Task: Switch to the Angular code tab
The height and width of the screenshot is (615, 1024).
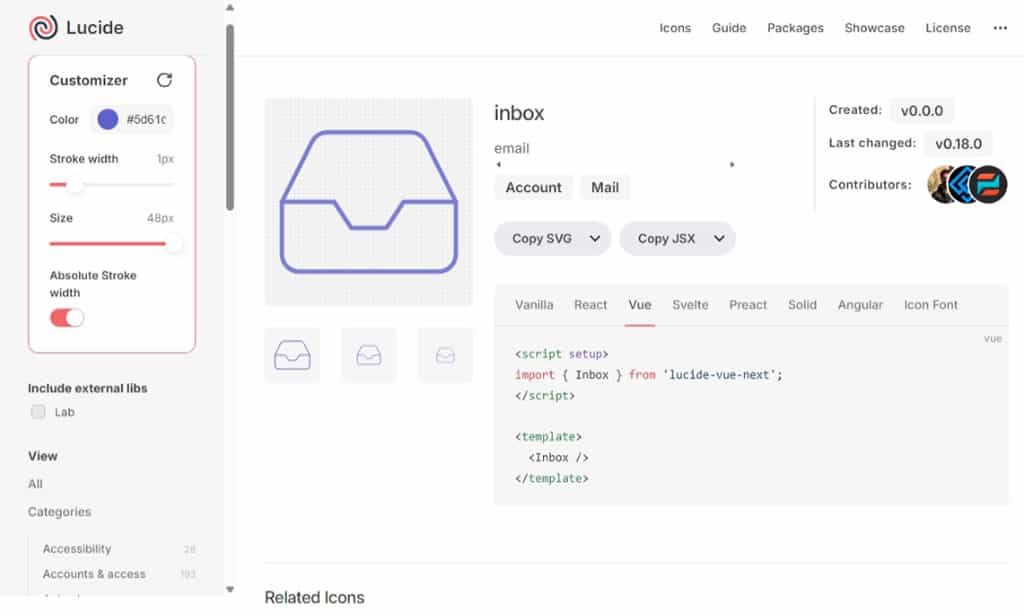Action: click(x=860, y=305)
